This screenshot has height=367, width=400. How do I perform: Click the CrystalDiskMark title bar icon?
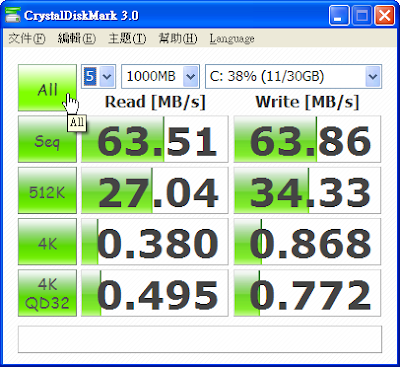click(x=13, y=15)
